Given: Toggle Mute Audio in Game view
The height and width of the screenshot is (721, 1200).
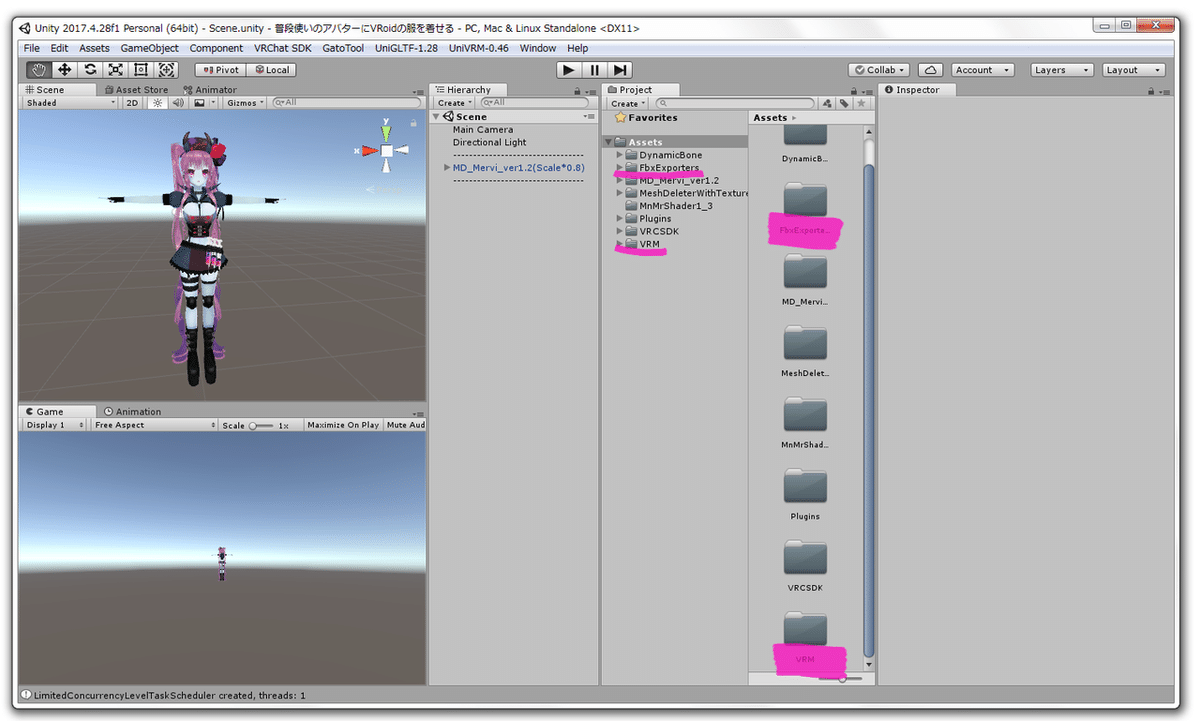Looking at the screenshot, I should (405, 425).
